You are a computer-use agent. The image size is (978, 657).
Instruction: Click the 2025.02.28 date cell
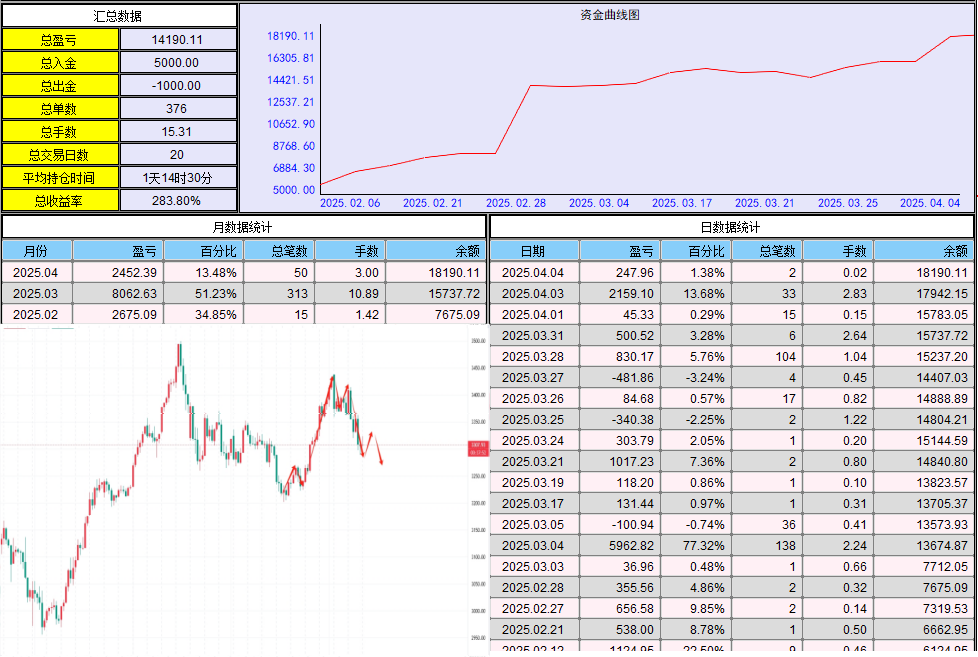click(535, 587)
